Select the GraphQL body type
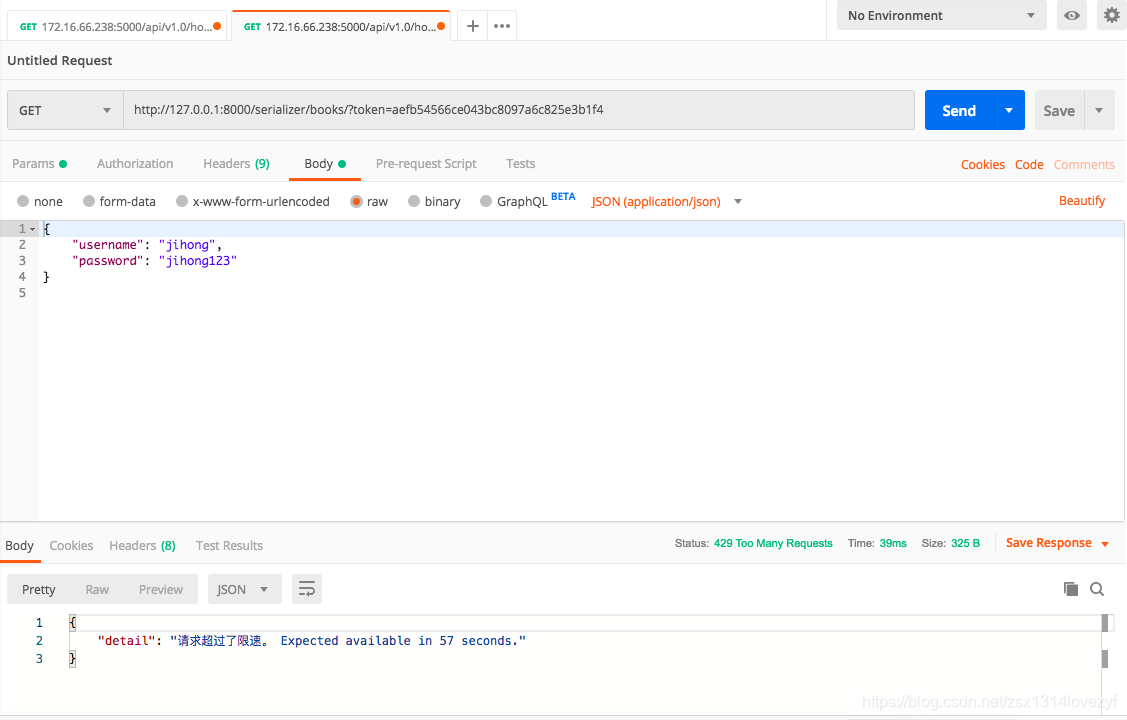Image resolution: width=1127 pixels, height=720 pixels. (486, 201)
